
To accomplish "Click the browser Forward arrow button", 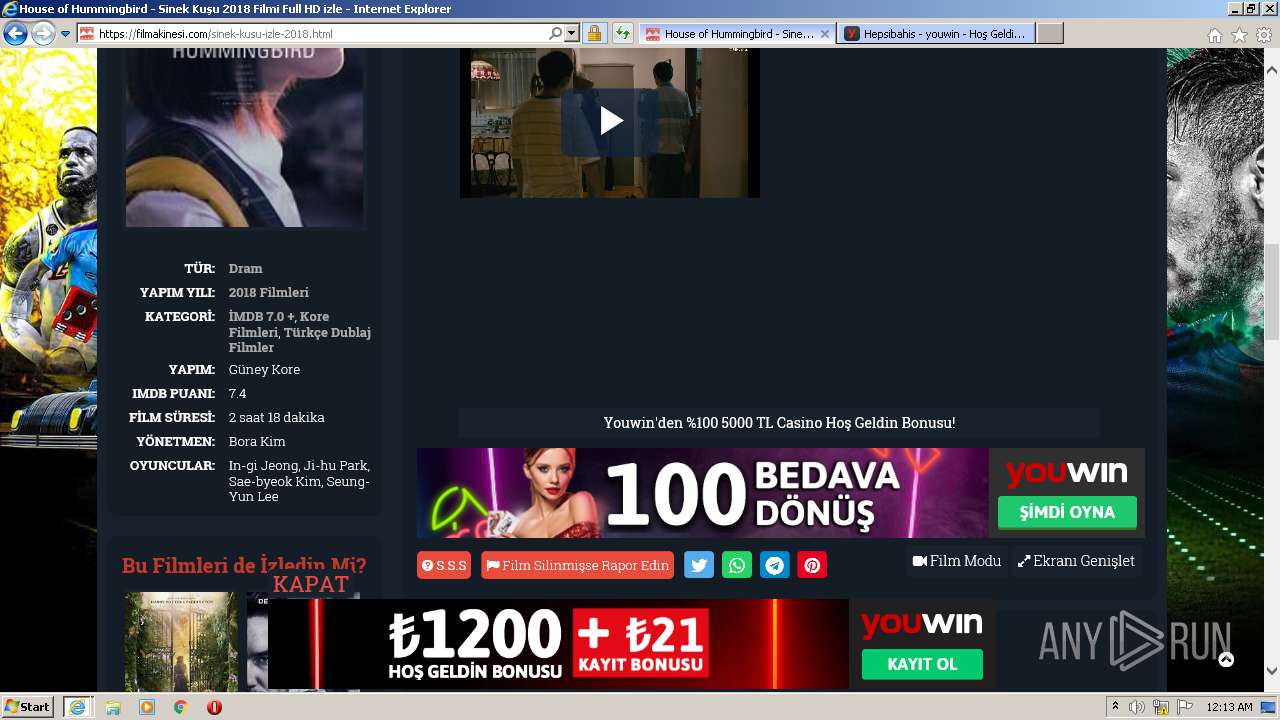I will pos(43,34).
